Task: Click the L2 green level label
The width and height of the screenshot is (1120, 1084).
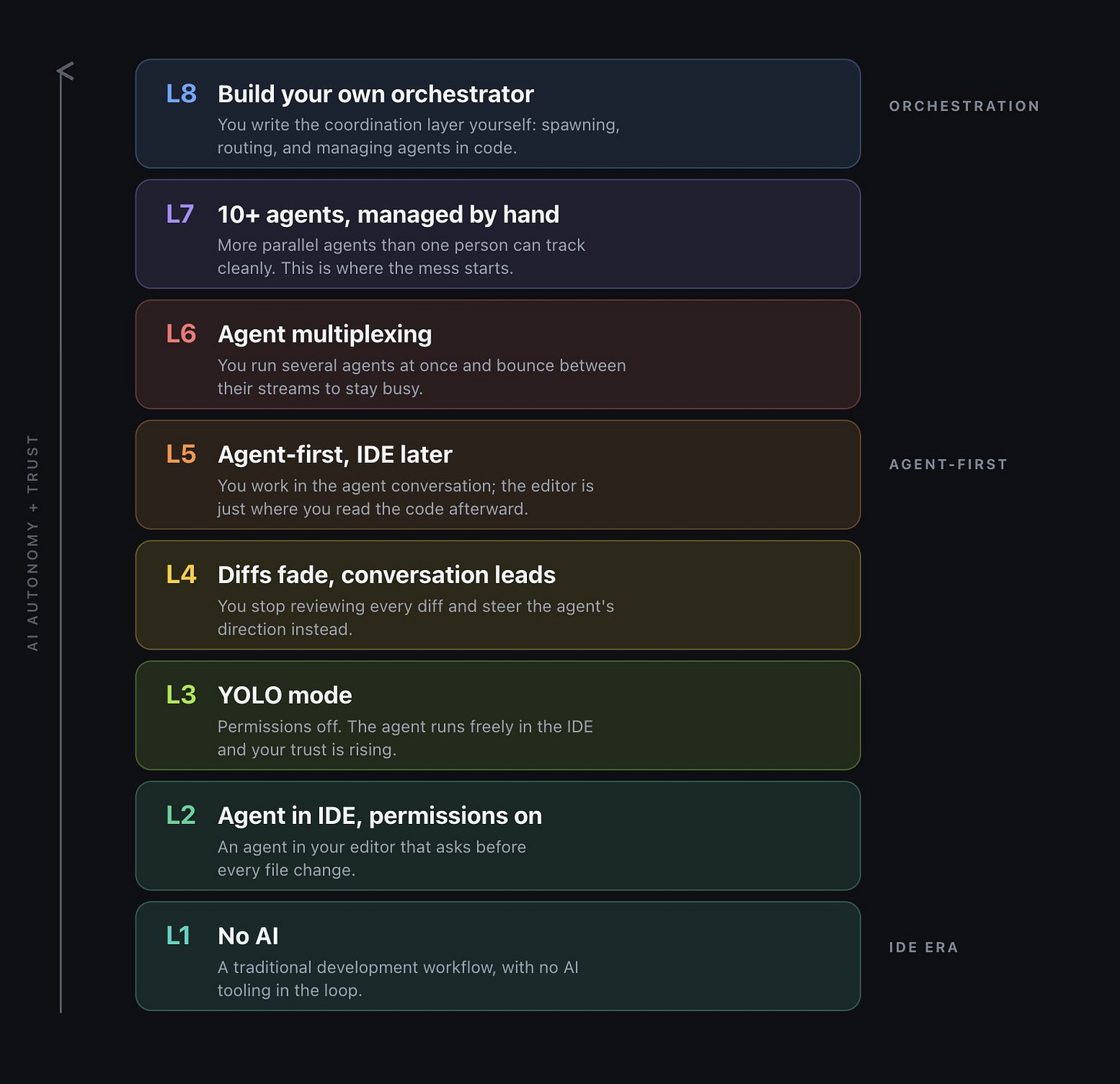Action: point(181,816)
